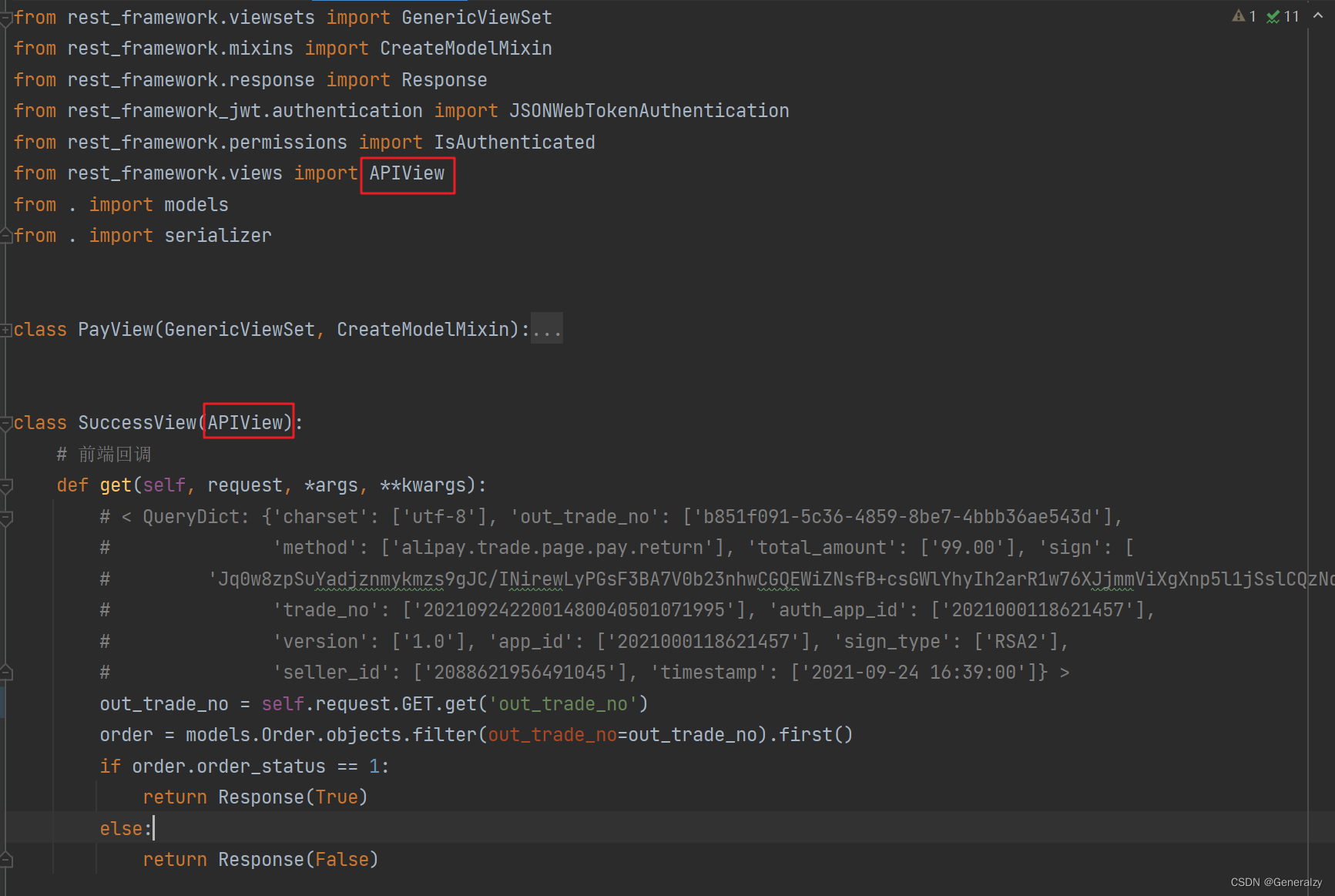Click the green typo check count icon
This screenshot has width=1335, height=896.
tap(1273, 16)
